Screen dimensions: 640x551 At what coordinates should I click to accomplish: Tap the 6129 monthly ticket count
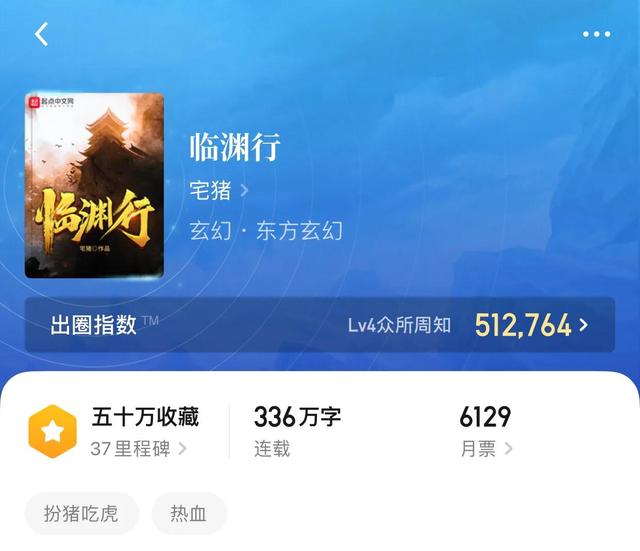[x=485, y=417]
